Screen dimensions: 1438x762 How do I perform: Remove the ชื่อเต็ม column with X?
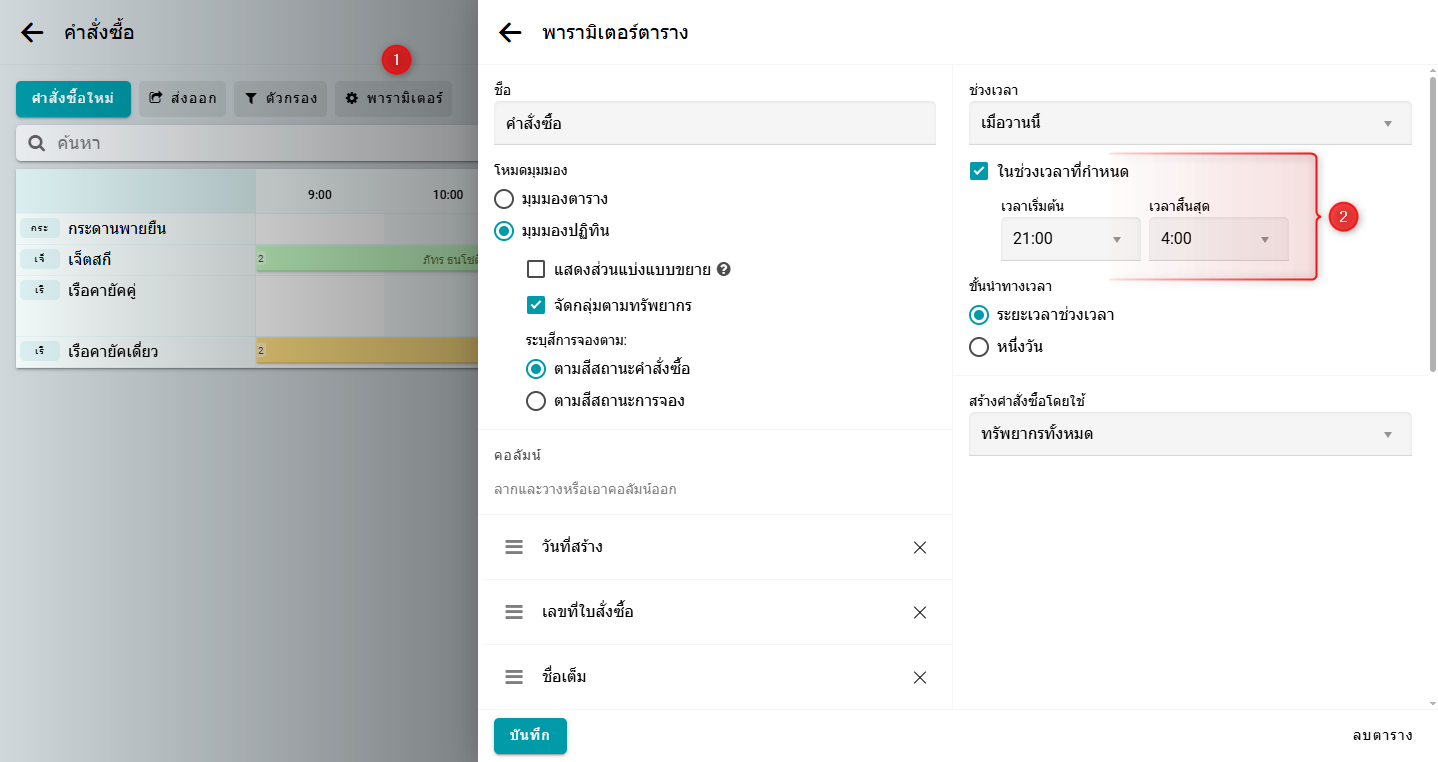tap(920, 677)
